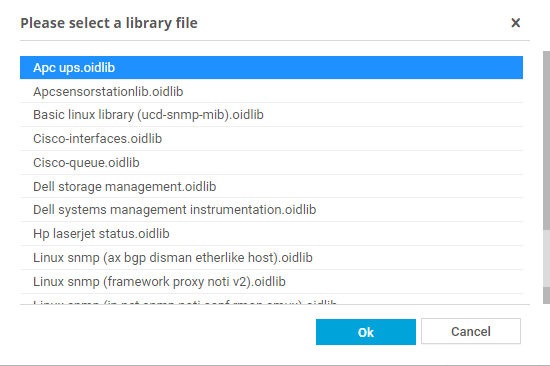Select Apc ups.oidlib entry

[x=271, y=67]
